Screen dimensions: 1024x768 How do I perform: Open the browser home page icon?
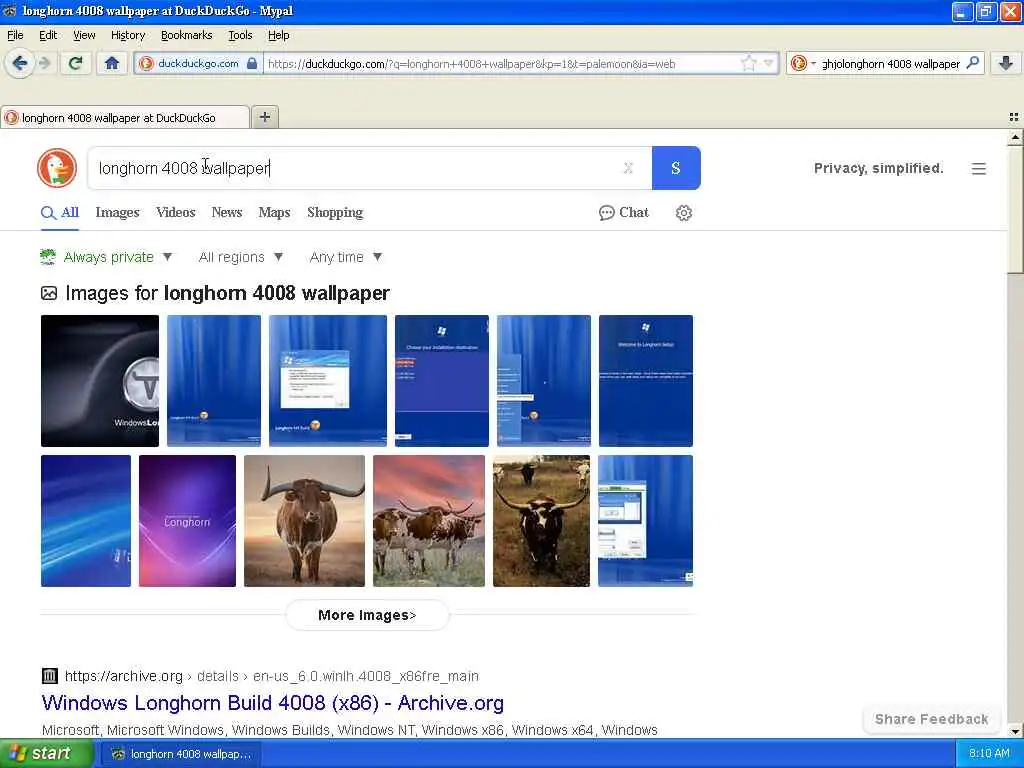click(x=112, y=63)
